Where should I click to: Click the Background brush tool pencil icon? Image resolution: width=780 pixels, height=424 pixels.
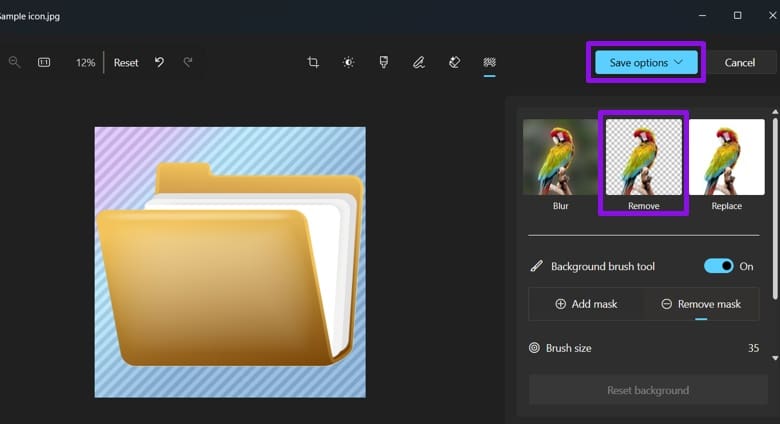click(x=536, y=266)
